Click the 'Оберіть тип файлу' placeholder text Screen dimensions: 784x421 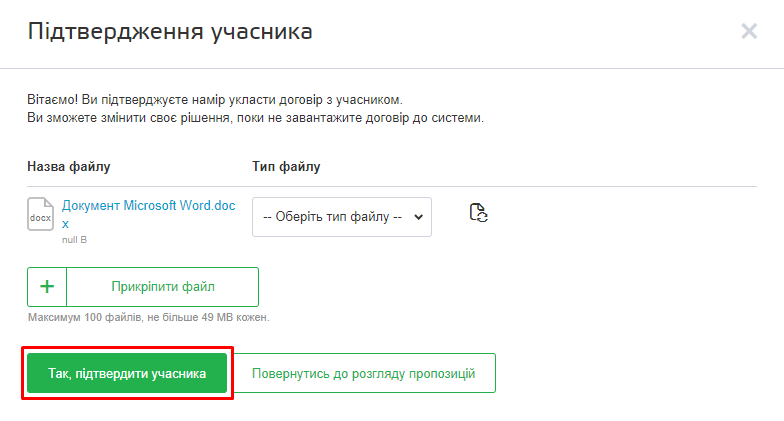click(x=331, y=216)
